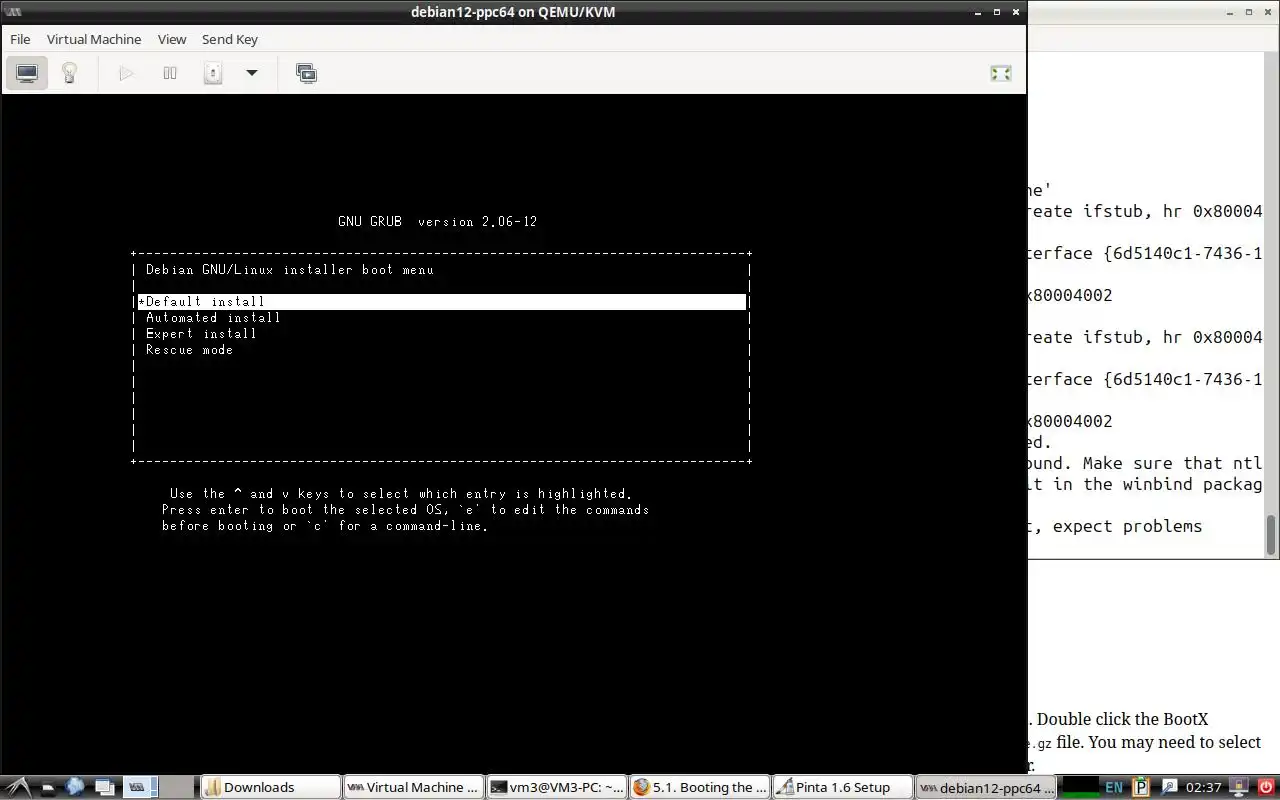Switch to Downloads window
Viewport: 1280px width, 800px height.
click(x=270, y=787)
